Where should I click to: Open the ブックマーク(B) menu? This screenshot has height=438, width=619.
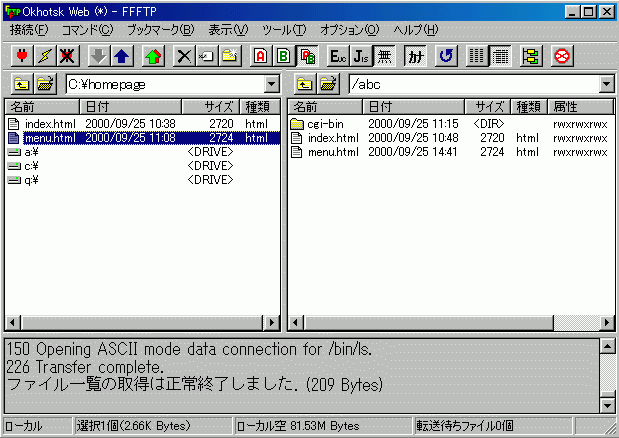(x=161, y=30)
